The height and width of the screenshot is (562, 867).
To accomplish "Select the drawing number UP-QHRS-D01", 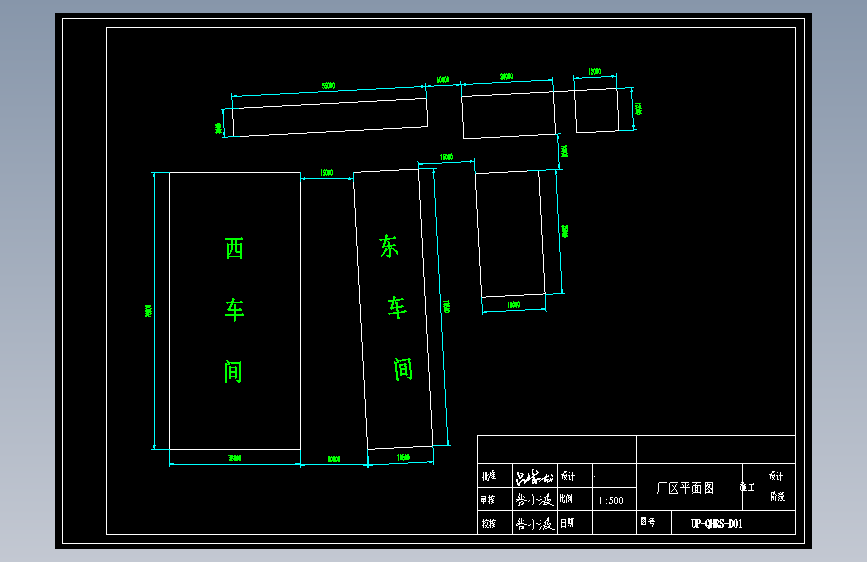I will pos(717,523).
